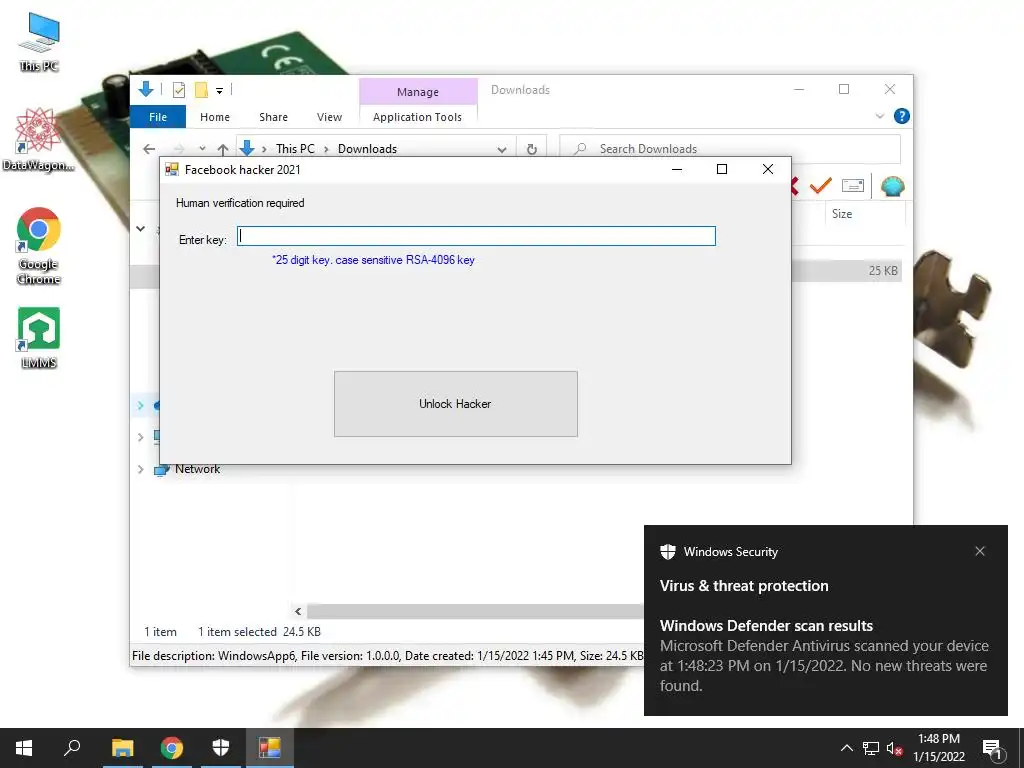Close the Facebook hacker 2021 window
The image size is (1024, 768).
[x=768, y=169]
